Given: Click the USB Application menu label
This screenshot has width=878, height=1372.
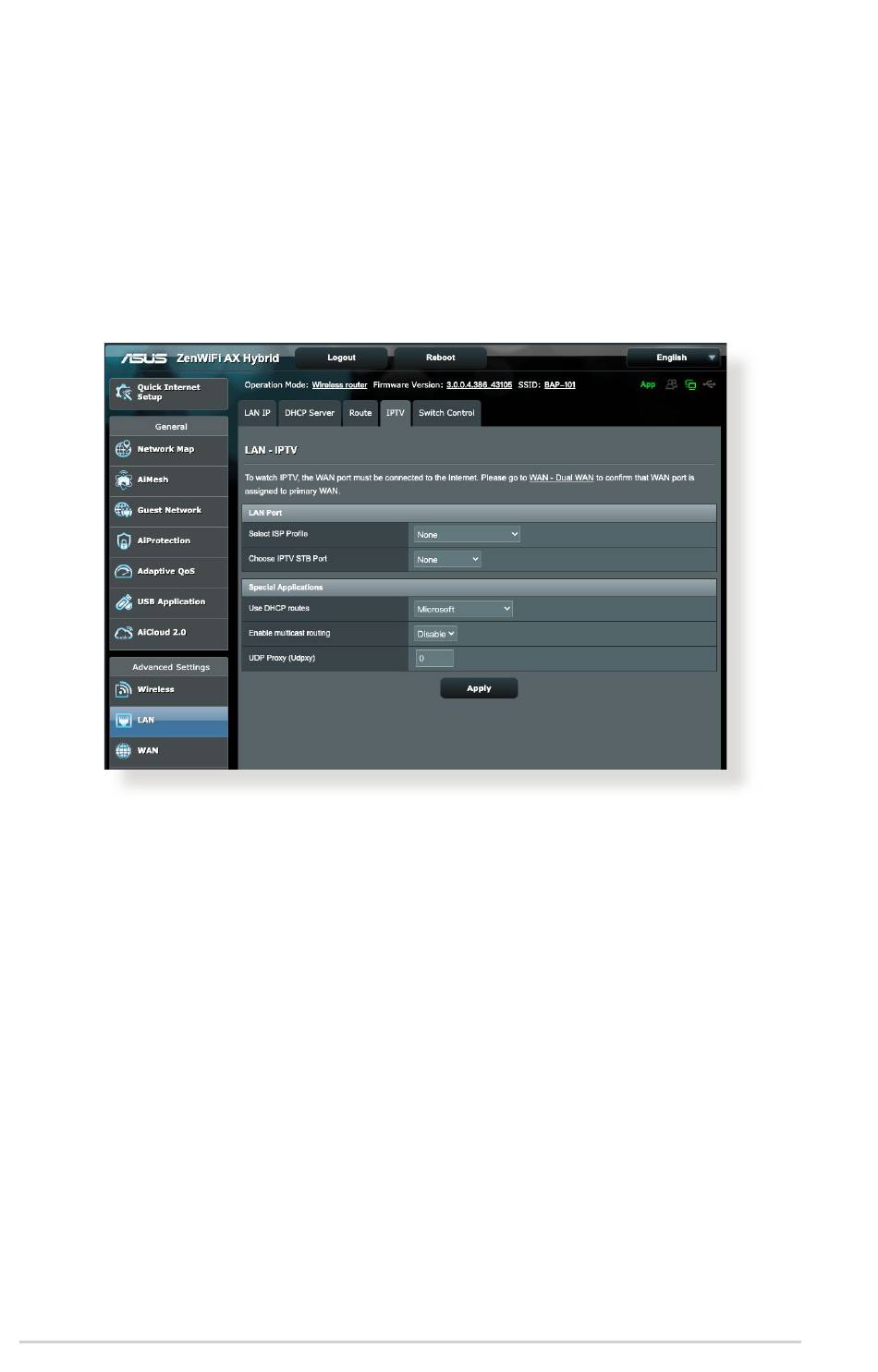Looking at the screenshot, I should (x=171, y=601).
